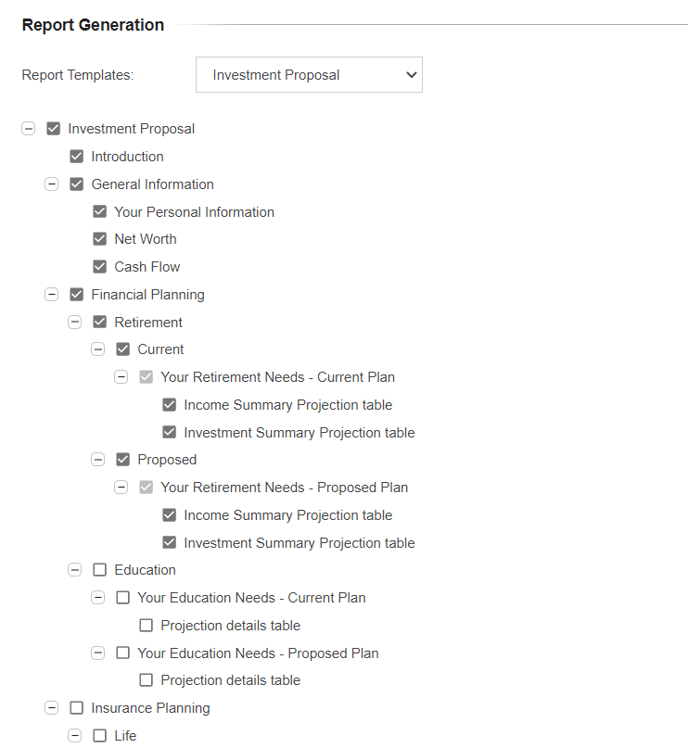The image size is (688, 748).
Task: Collapse the Investment Proposal root node
Action: (x=28, y=129)
